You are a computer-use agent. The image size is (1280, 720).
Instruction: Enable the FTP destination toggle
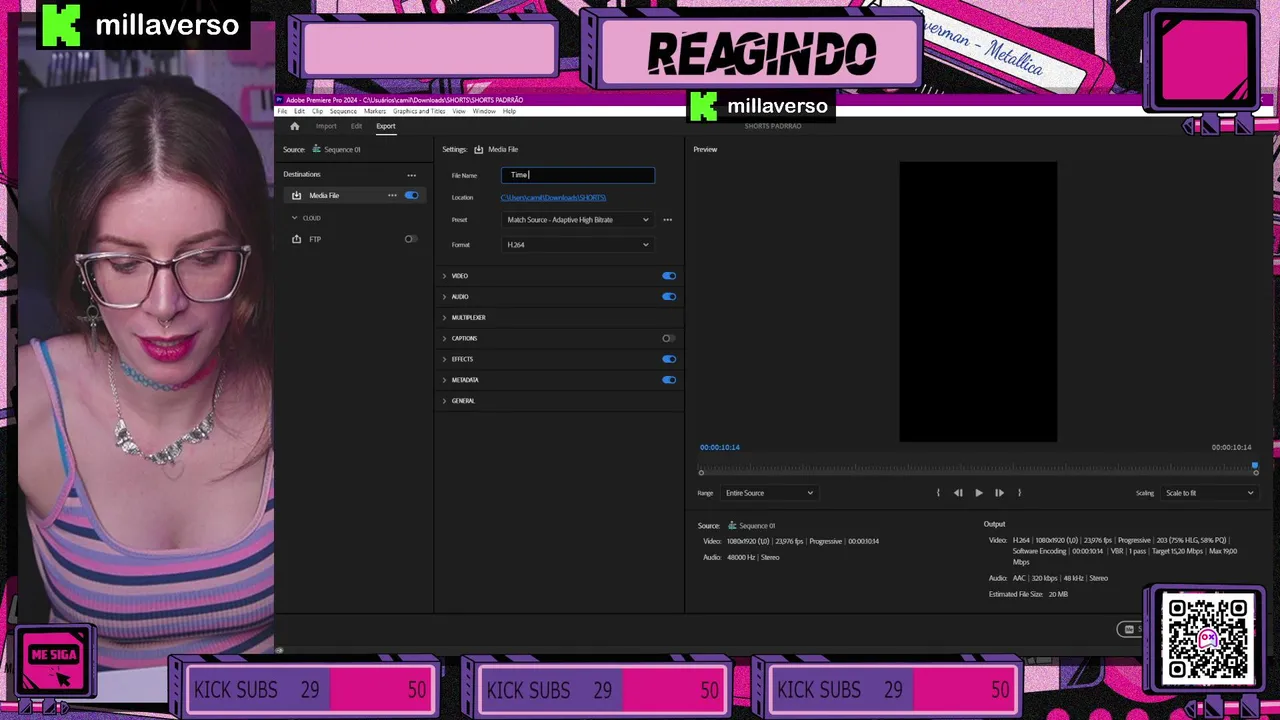(x=411, y=239)
